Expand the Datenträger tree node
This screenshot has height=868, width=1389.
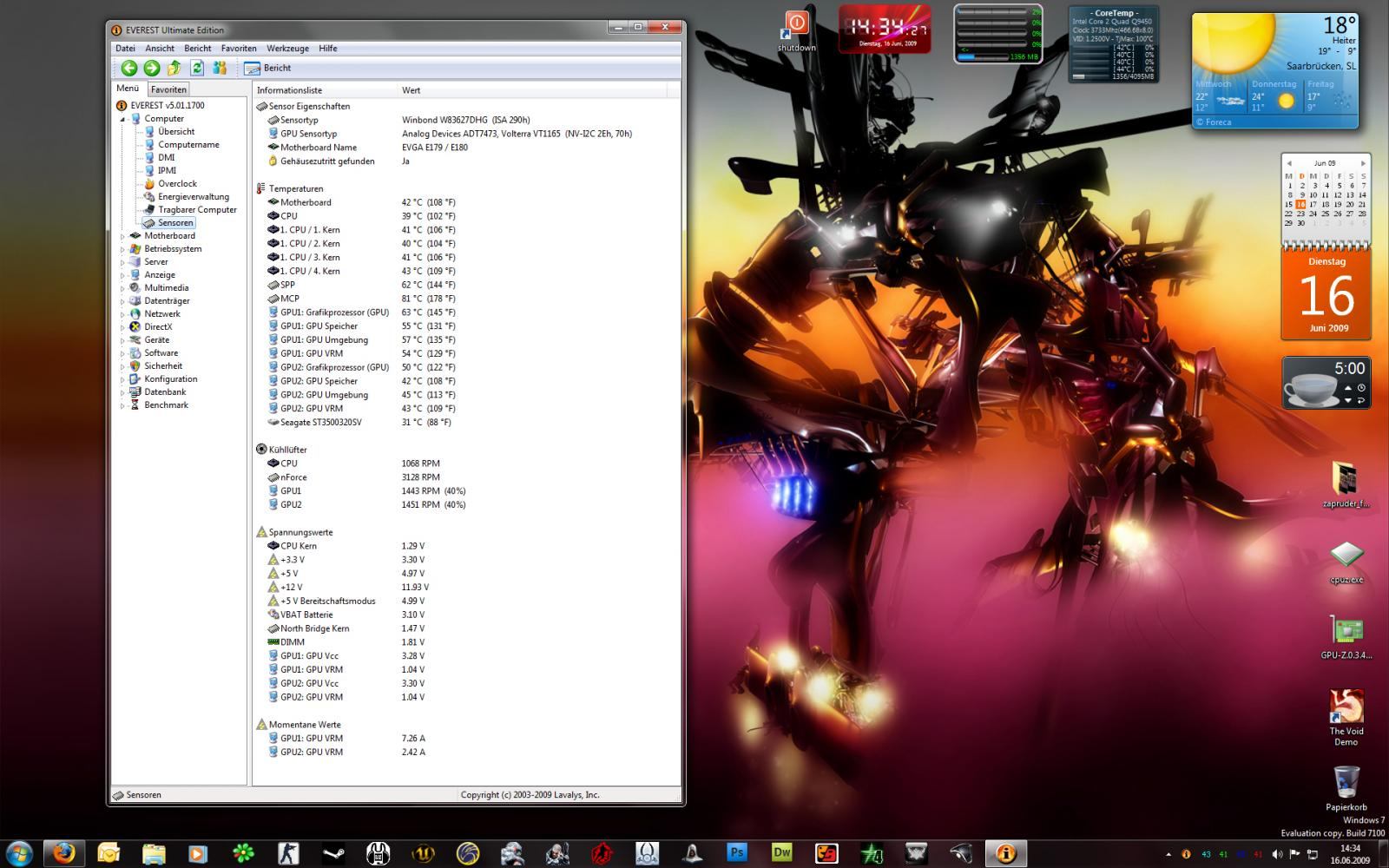pyautogui.click(x=122, y=301)
